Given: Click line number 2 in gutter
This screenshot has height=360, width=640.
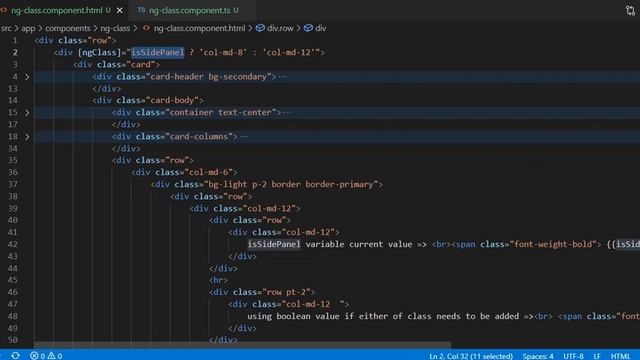Looking at the screenshot, I should point(15,52).
